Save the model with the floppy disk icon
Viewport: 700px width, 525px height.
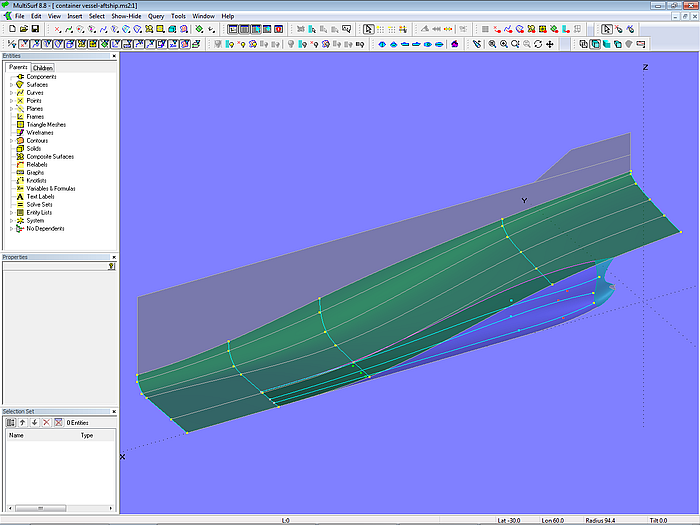35,29
